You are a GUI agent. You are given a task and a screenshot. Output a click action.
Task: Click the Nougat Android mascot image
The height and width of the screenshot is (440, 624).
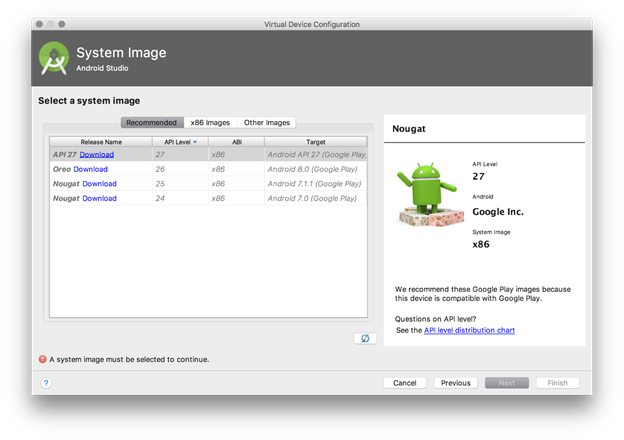[426, 193]
